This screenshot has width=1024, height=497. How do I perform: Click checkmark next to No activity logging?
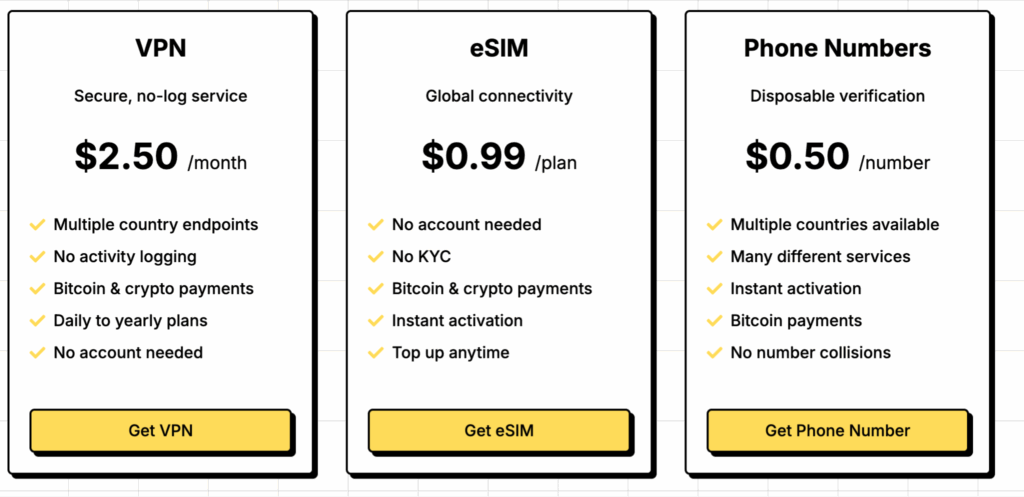pyautogui.click(x=38, y=257)
